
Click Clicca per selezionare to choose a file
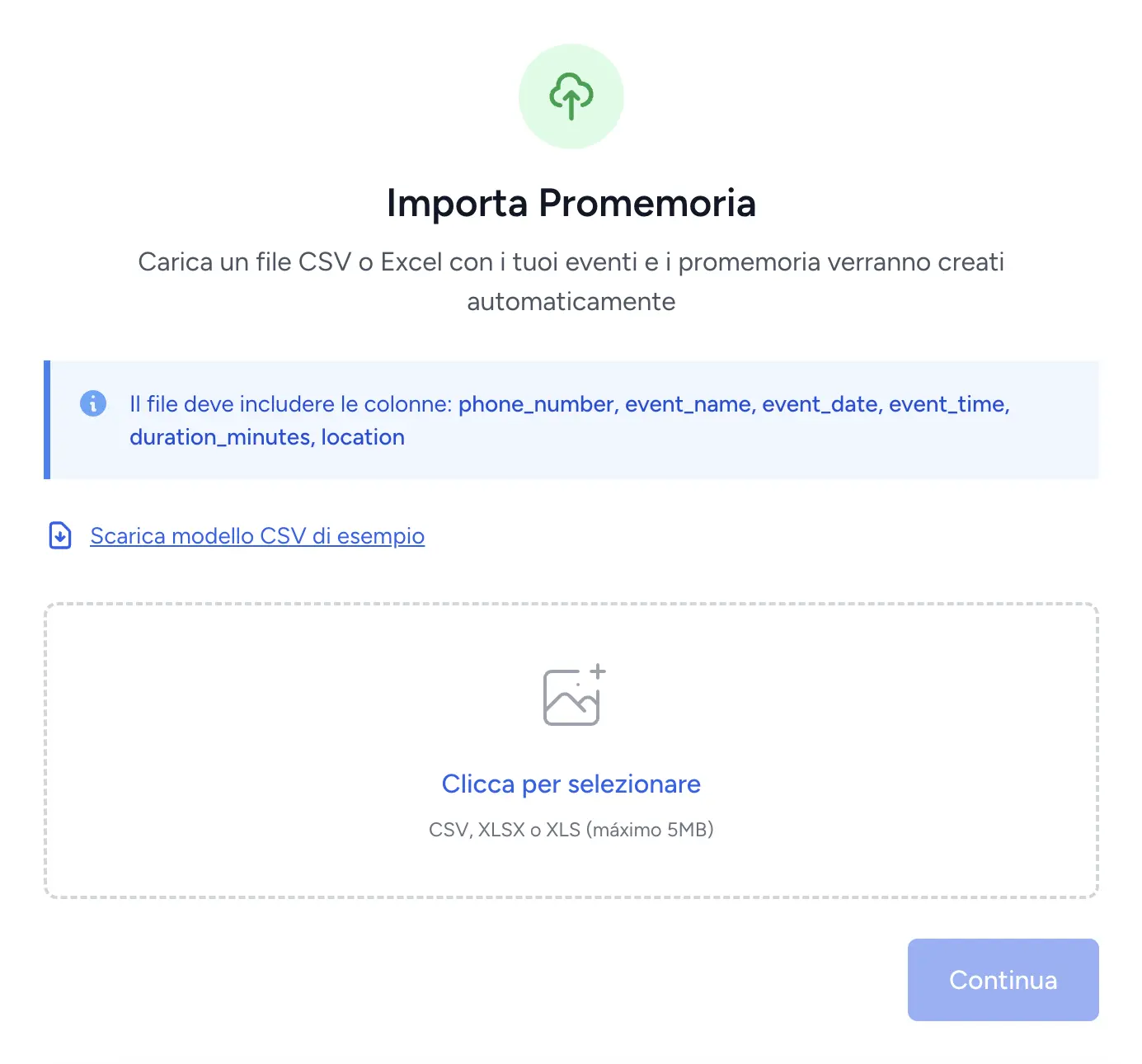coord(571,784)
